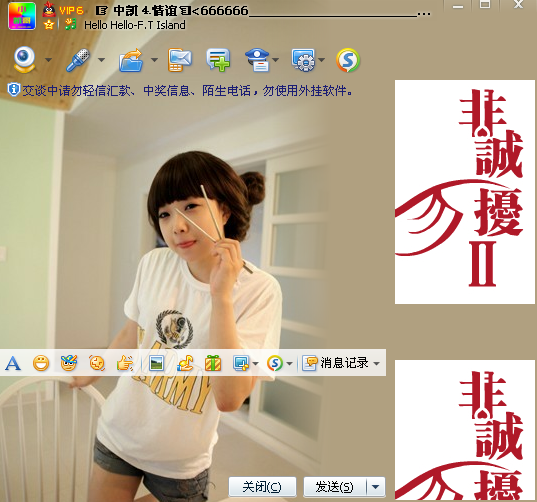Expand the voice call options arrow

click(x=101, y=60)
